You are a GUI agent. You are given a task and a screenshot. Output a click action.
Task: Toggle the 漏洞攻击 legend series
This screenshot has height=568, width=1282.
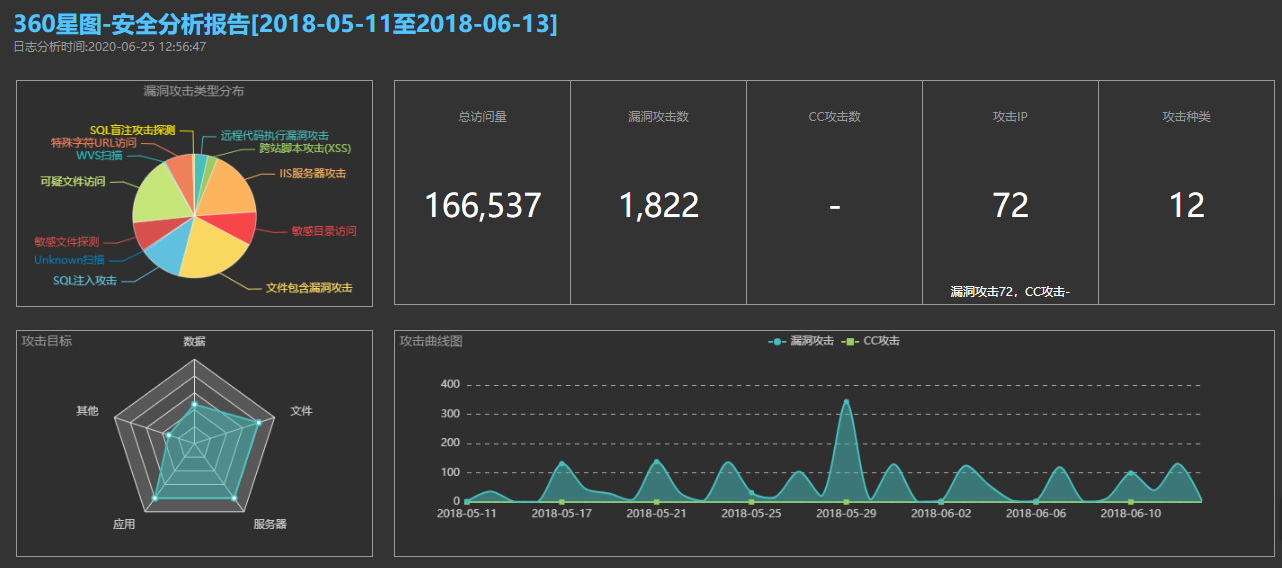801,341
